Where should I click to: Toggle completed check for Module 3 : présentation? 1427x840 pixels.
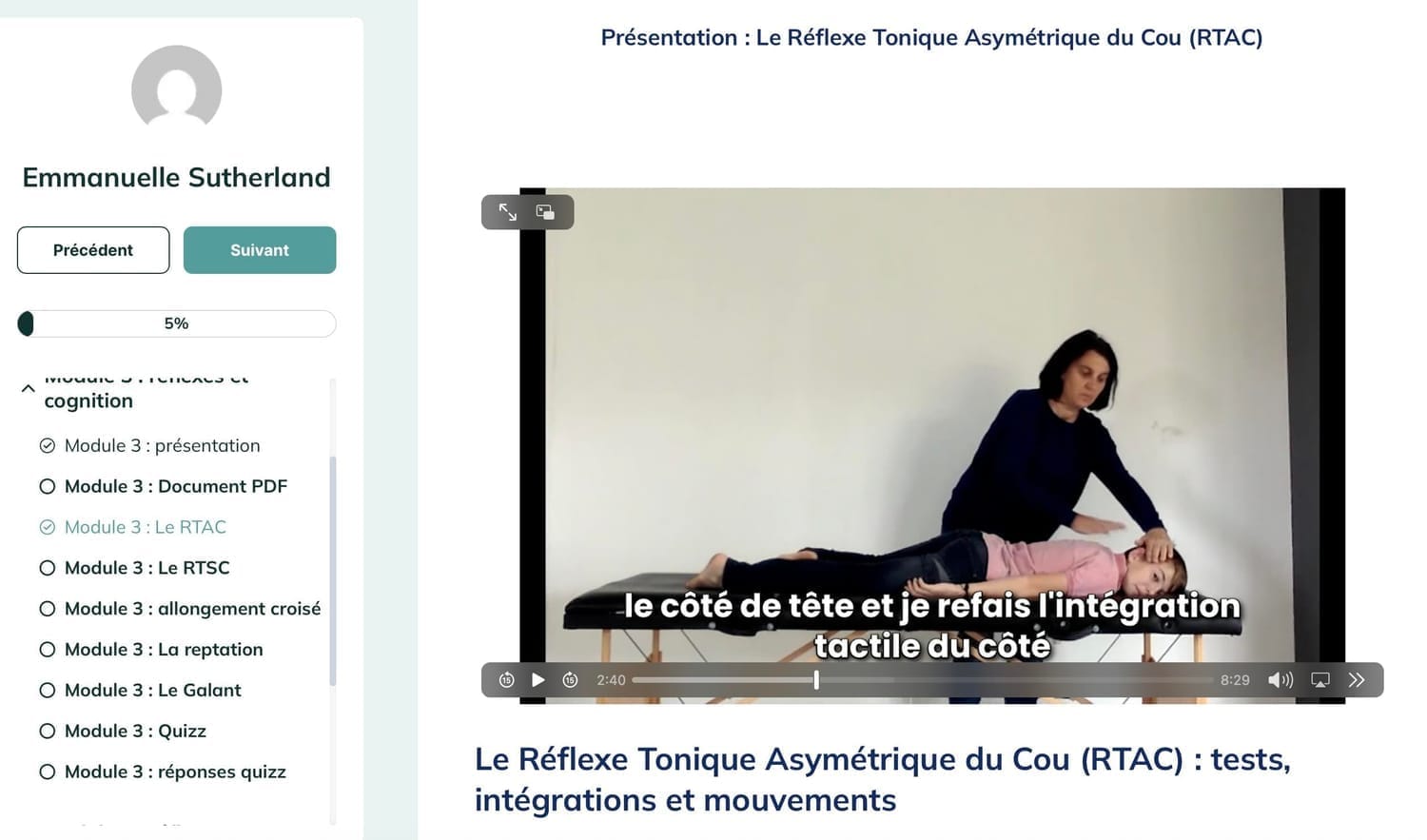pyautogui.click(x=48, y=445)
